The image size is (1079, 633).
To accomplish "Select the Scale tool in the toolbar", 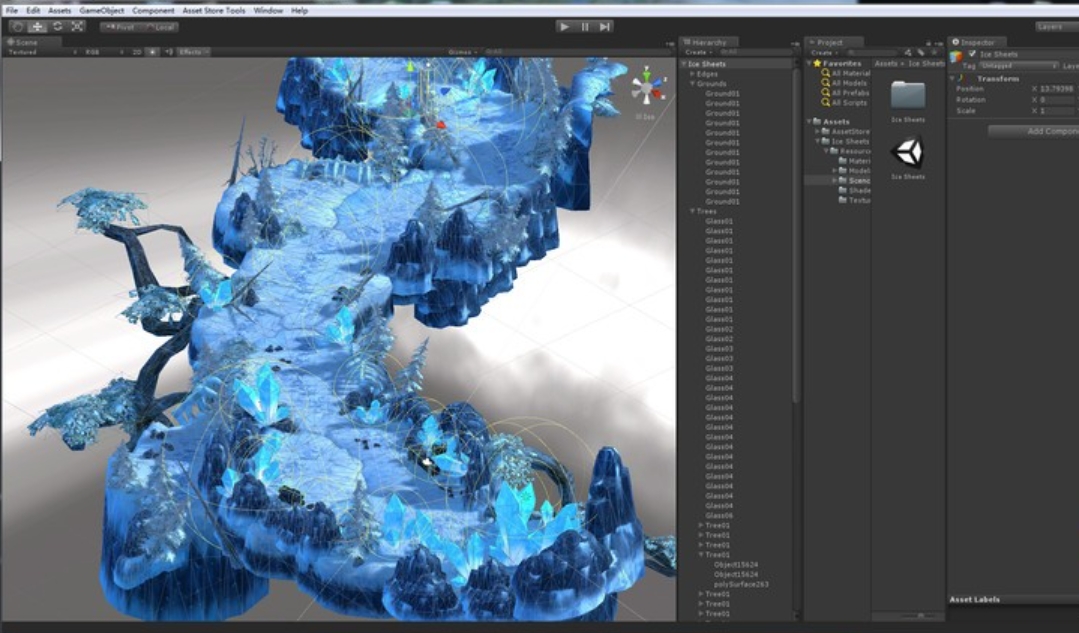I will point(77,27).
